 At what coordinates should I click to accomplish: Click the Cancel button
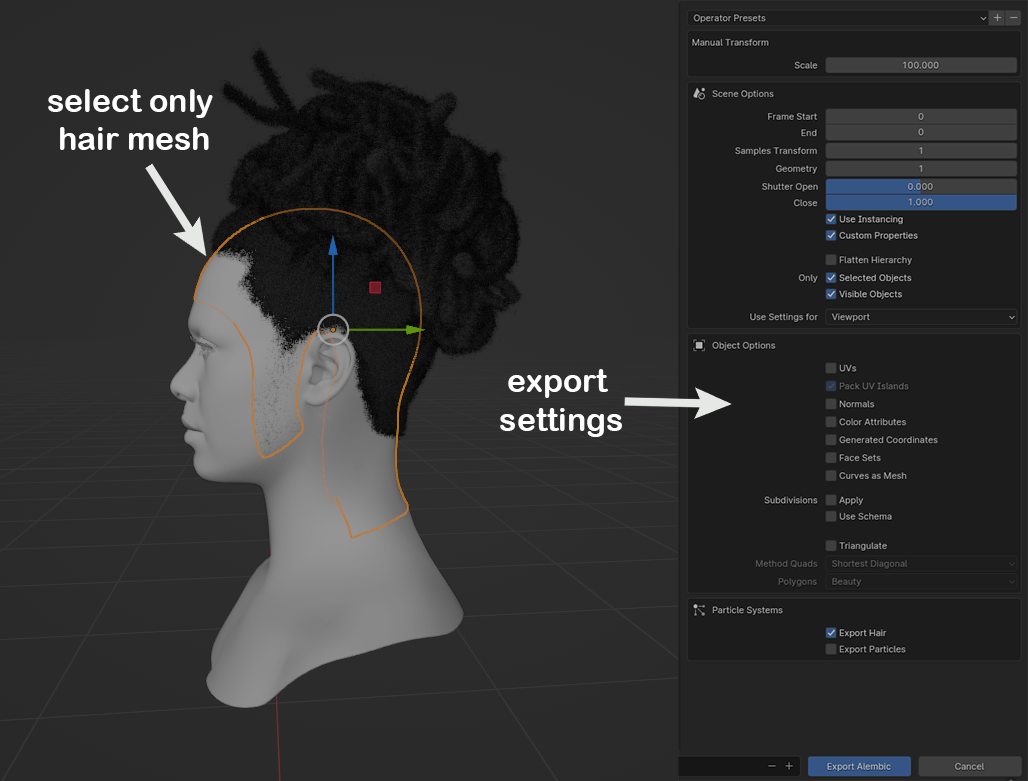click(969, 766)
